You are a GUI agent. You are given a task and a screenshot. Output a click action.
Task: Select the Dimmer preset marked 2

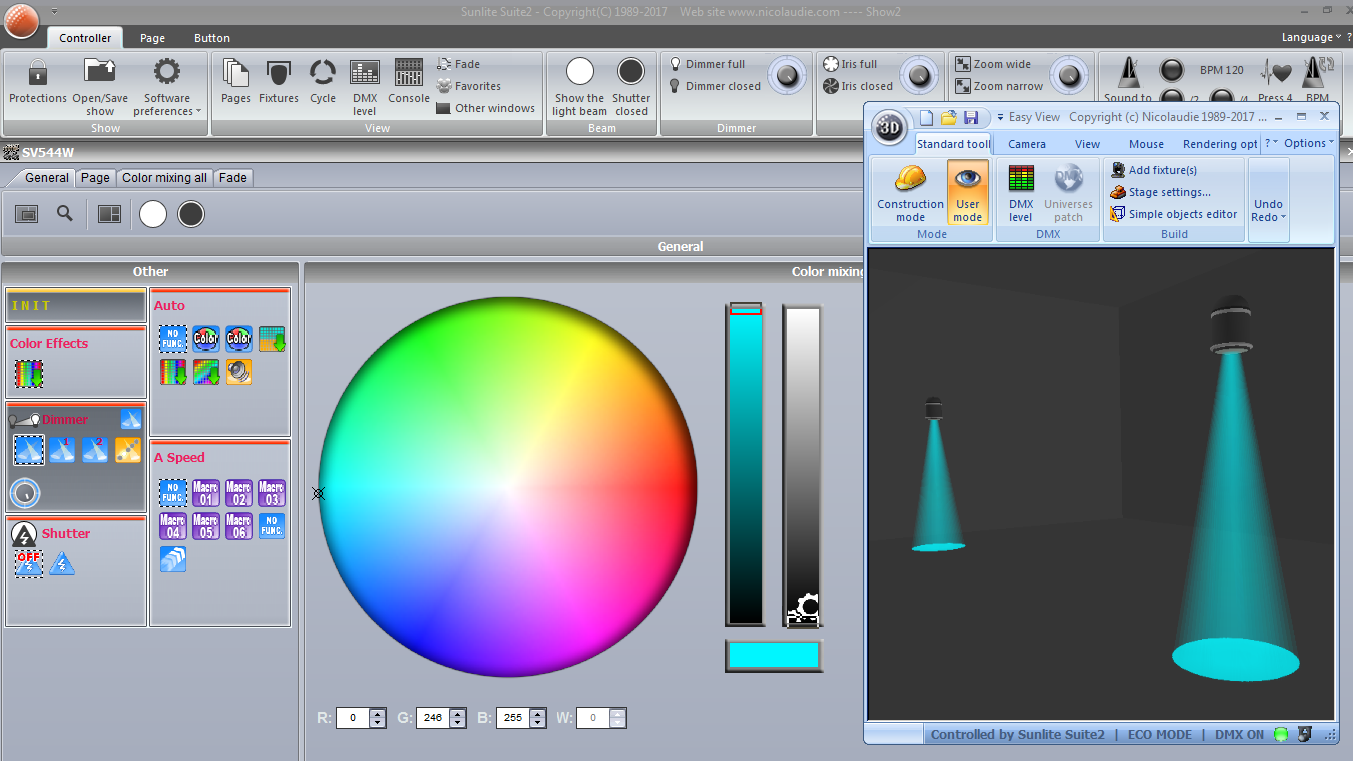coord(95,450)
